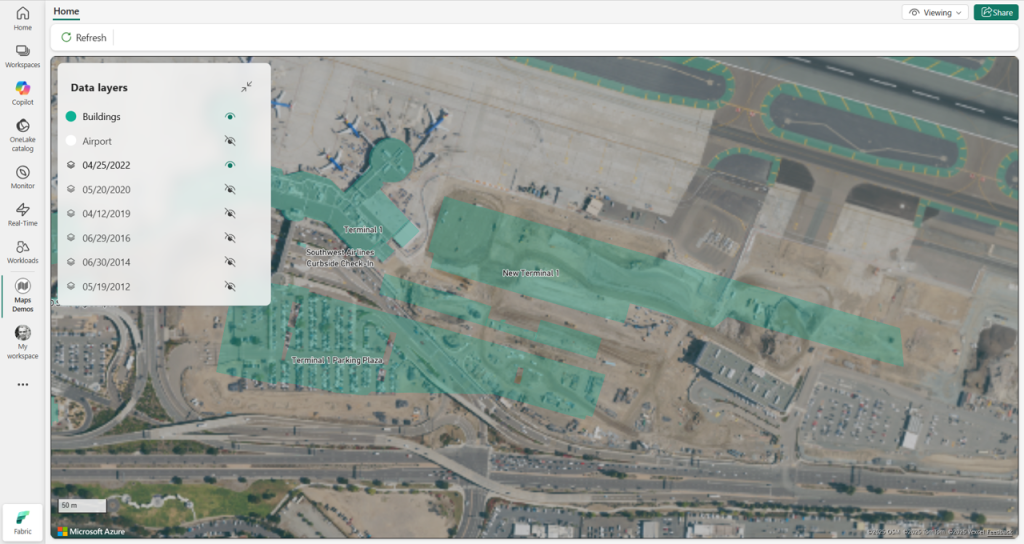Open My workspace avatar item

tap(22, 342)
